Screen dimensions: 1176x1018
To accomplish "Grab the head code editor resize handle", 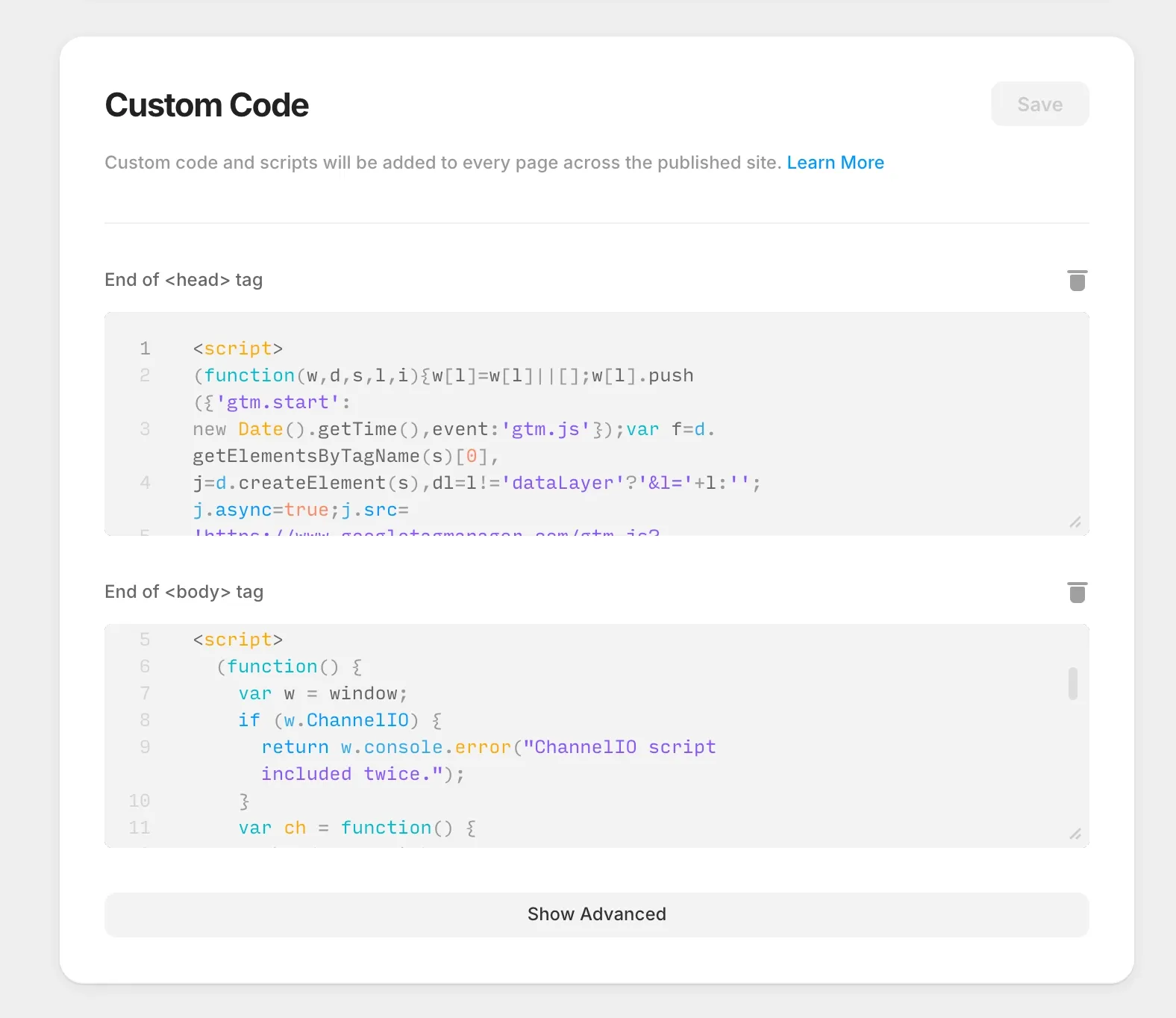I will (x=1075, y=522).
